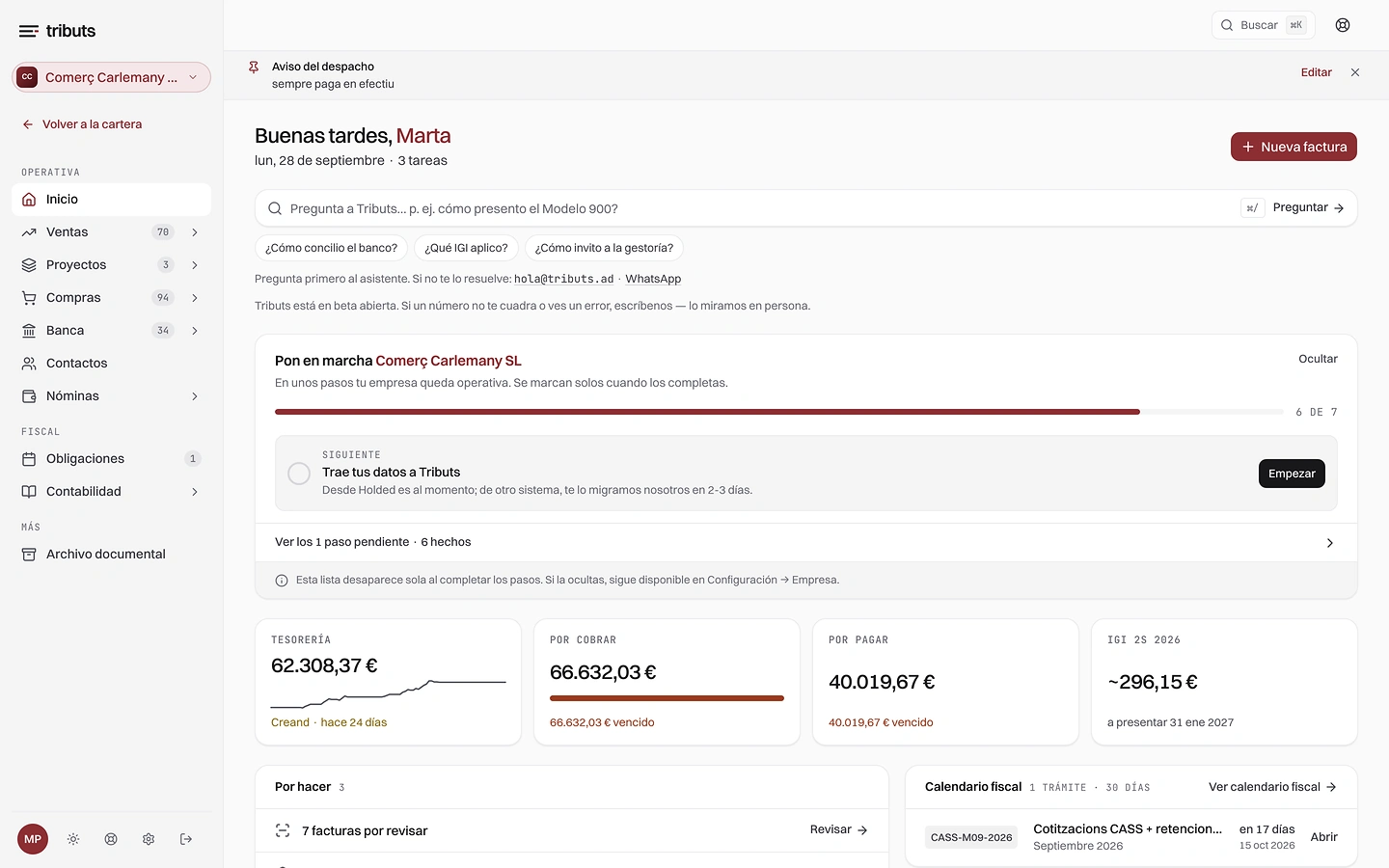
Task: Open the WhatsApp support link
Action: tap(653, 279)
